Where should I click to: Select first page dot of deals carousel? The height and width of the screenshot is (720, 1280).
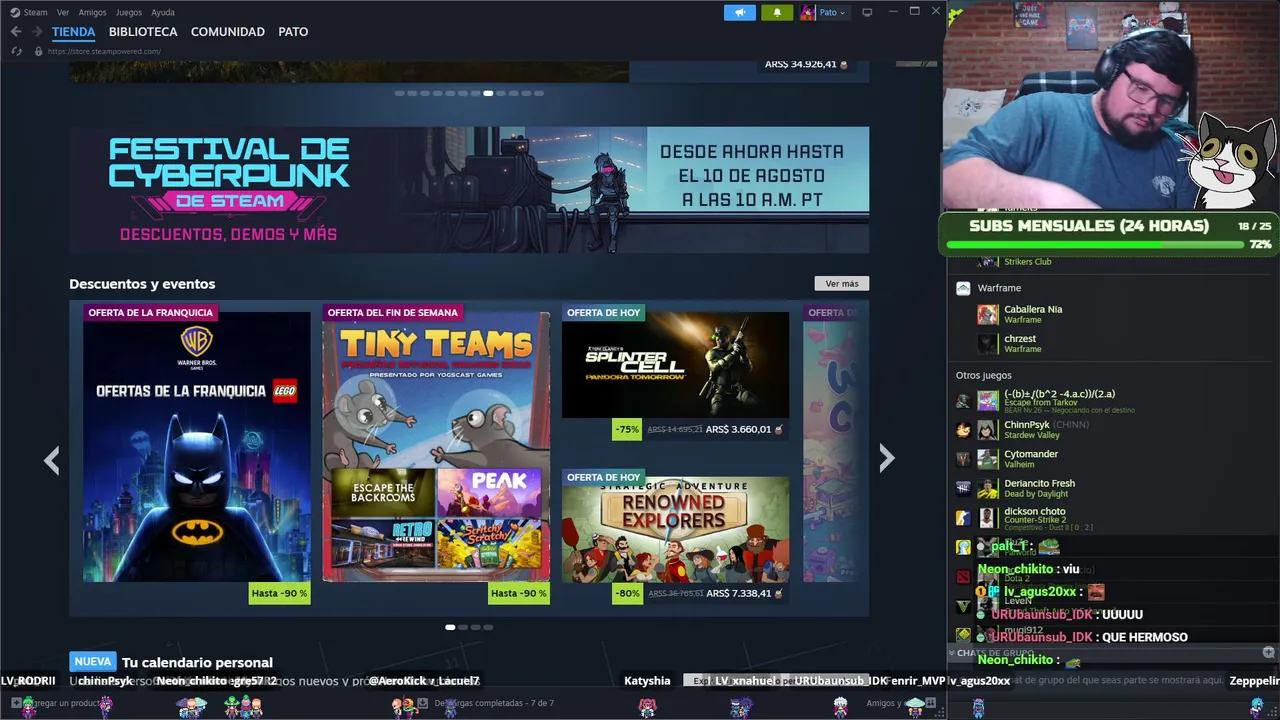450,627
